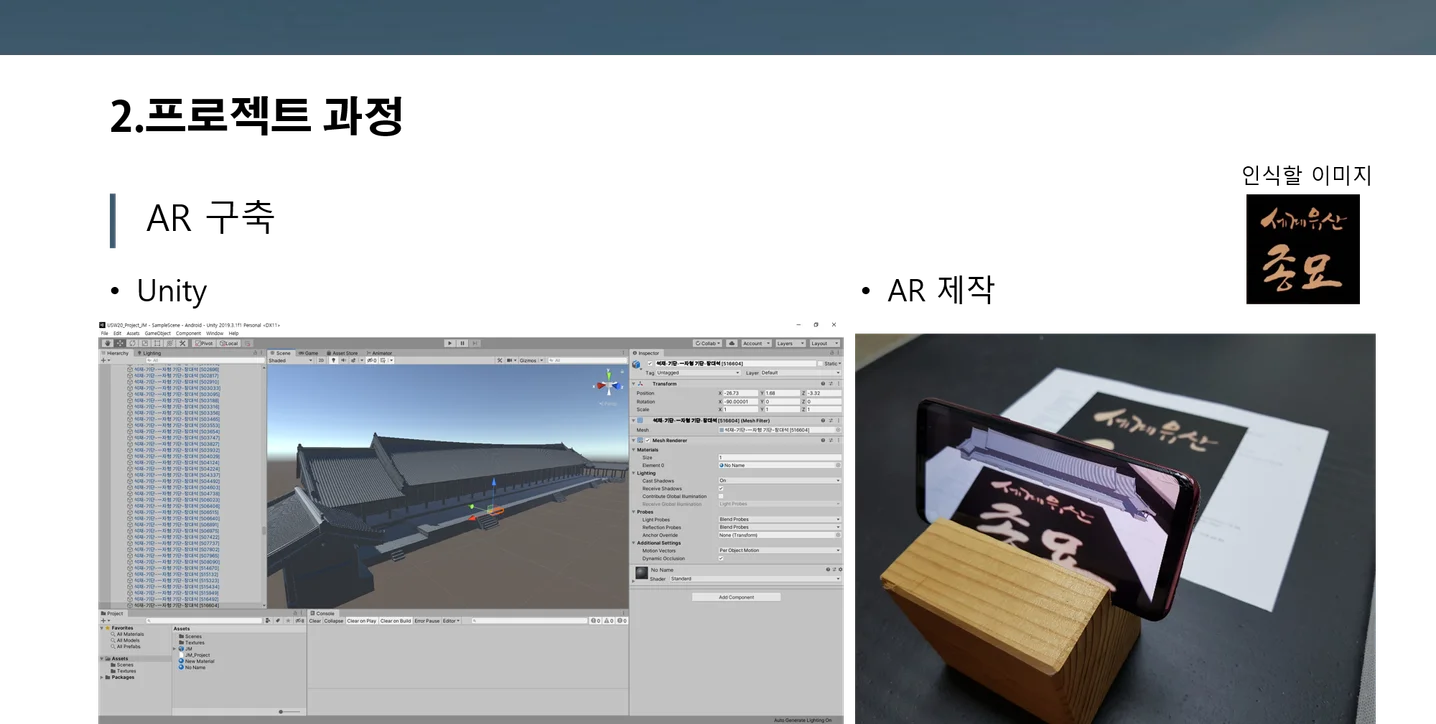This screenshot has height=724, width=1436.
Task: Switch to the Lighting tab
Action: coord(149,353)
